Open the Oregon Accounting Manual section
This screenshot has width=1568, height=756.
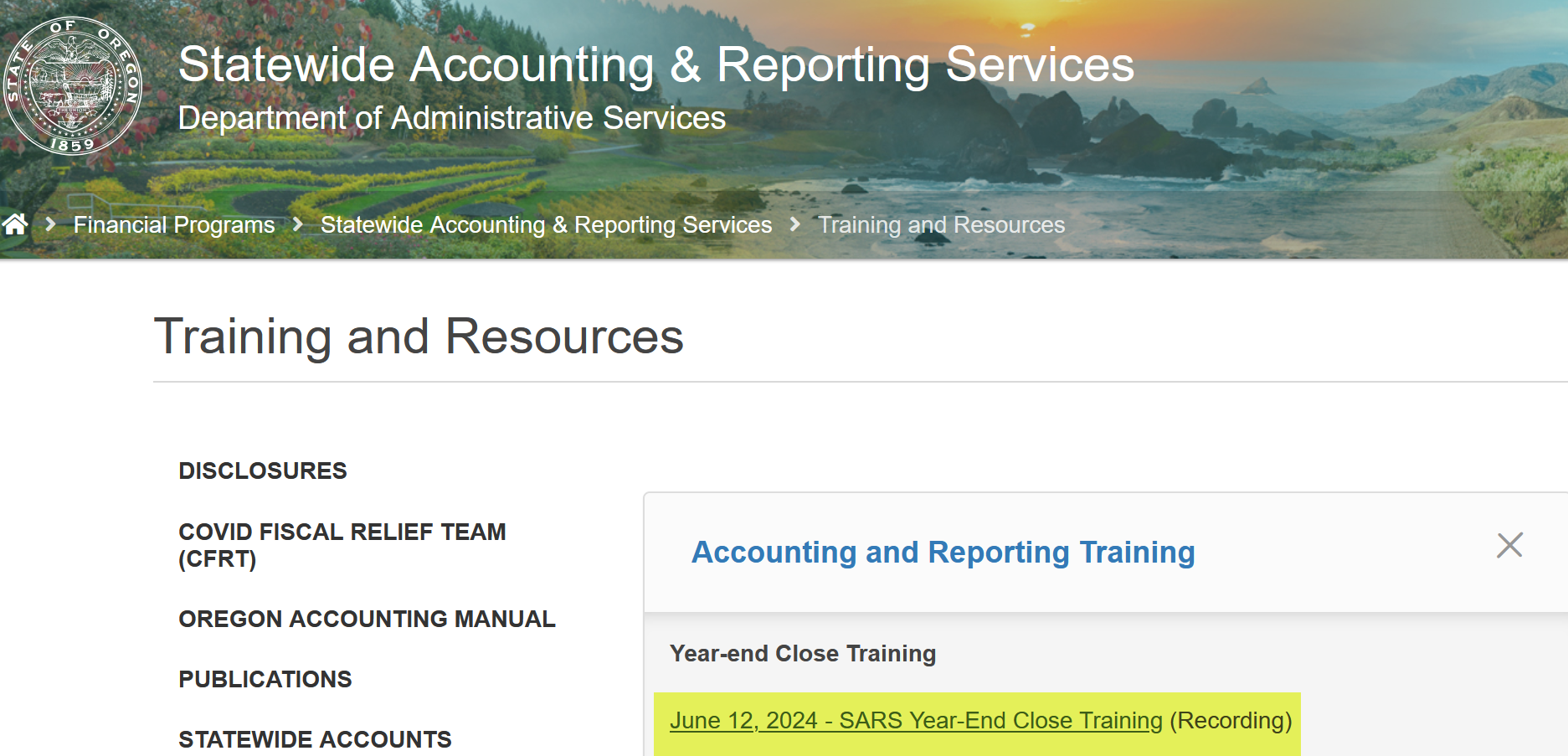click(367, 619)
